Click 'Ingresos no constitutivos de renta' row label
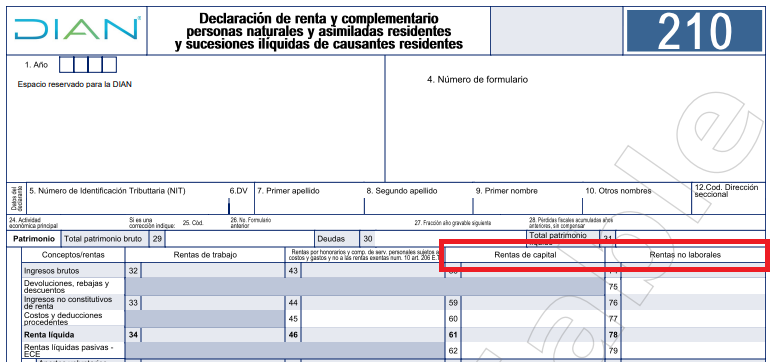The width and height of the screenshot is (773, 362). pyautogui.click(x=68, y=302)
